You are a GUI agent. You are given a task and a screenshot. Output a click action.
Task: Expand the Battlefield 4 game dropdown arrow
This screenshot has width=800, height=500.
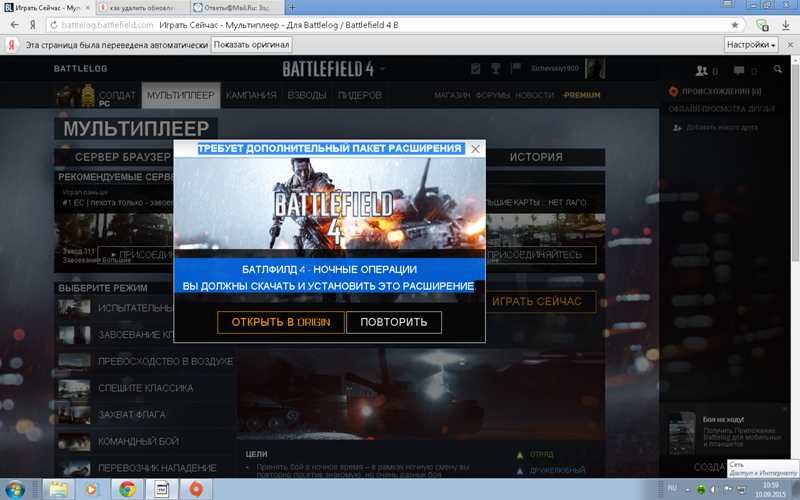click(x=382, y=69)
